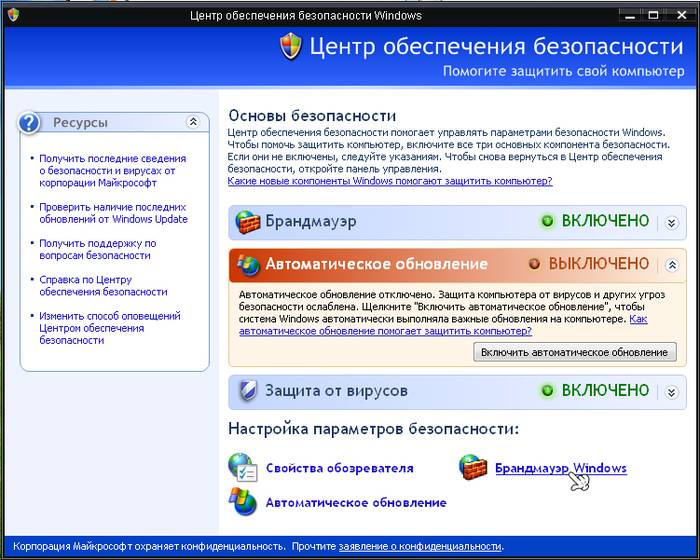Screen dimensions: 700x560
Task: Open заявление о конфиденциальности link
Action: tap(420, 546)
